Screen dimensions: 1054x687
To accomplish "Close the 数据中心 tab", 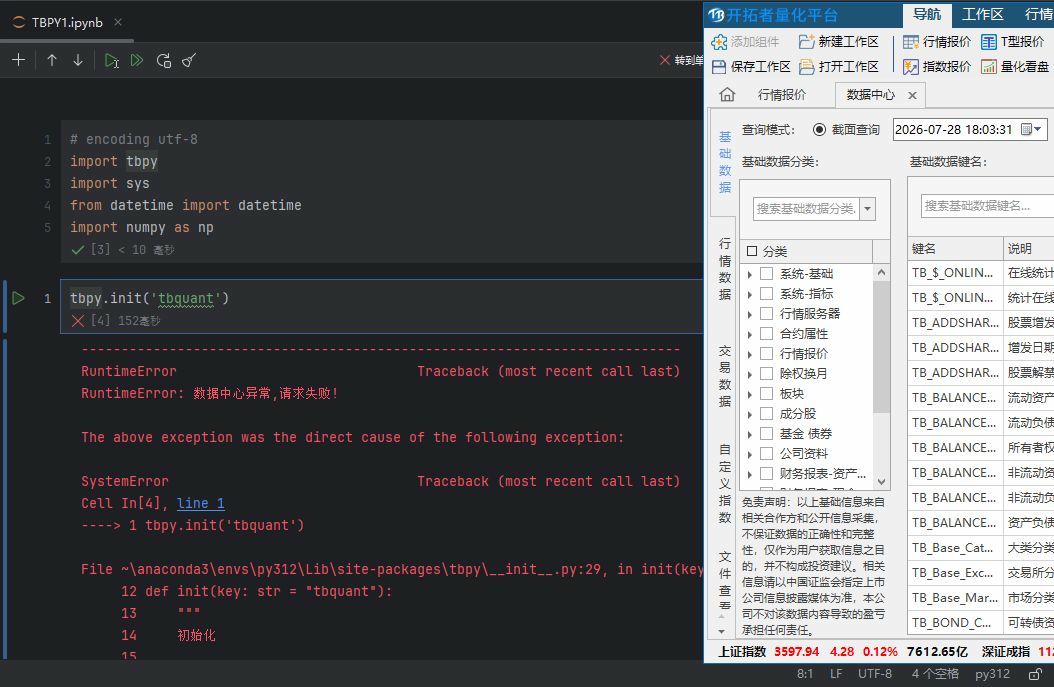I will pyautogui.click(x=912, y=95).
